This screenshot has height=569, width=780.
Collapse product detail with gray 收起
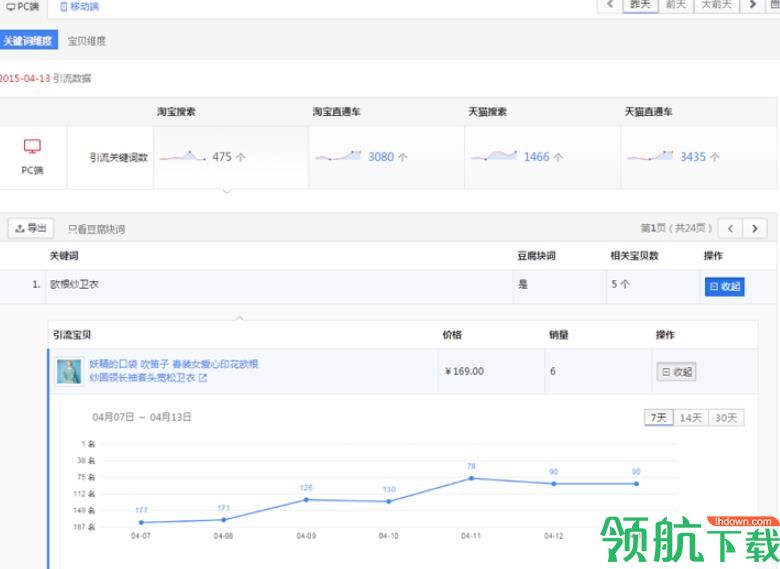click(677, 372)
